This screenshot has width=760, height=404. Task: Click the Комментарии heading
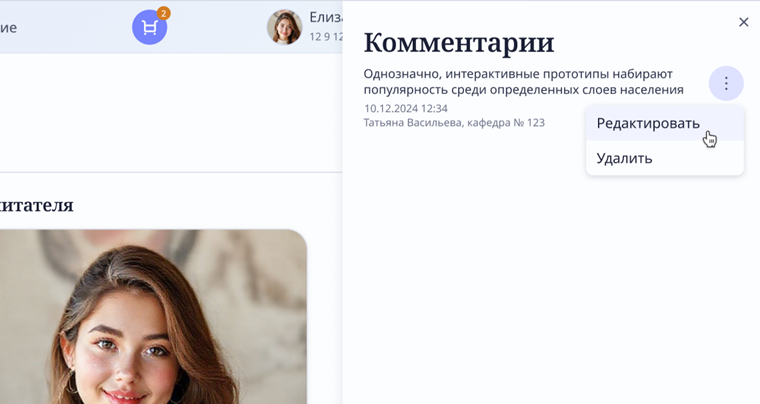point(459,43)
